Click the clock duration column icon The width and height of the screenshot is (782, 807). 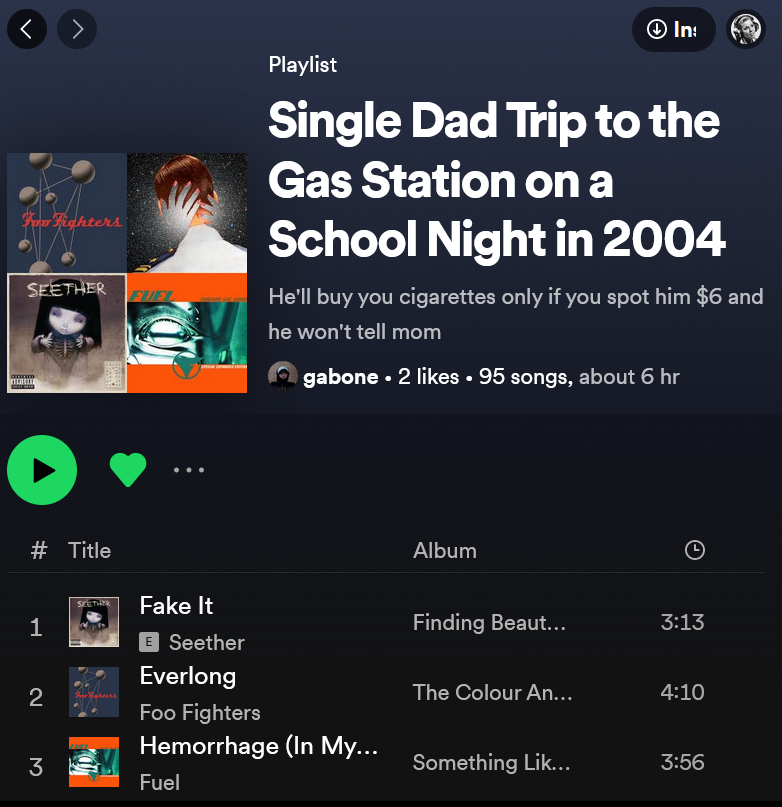(x=694, y=550)
